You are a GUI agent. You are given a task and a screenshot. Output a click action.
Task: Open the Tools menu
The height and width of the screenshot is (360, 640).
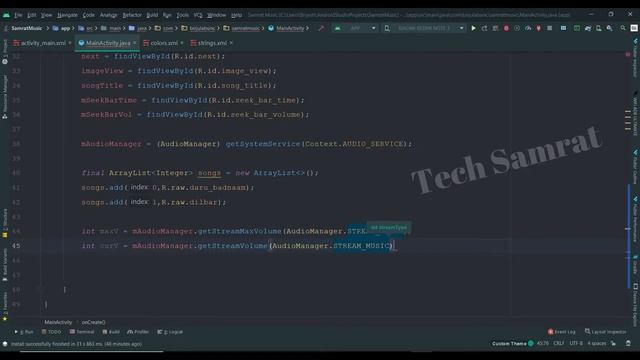pos(182,15)
